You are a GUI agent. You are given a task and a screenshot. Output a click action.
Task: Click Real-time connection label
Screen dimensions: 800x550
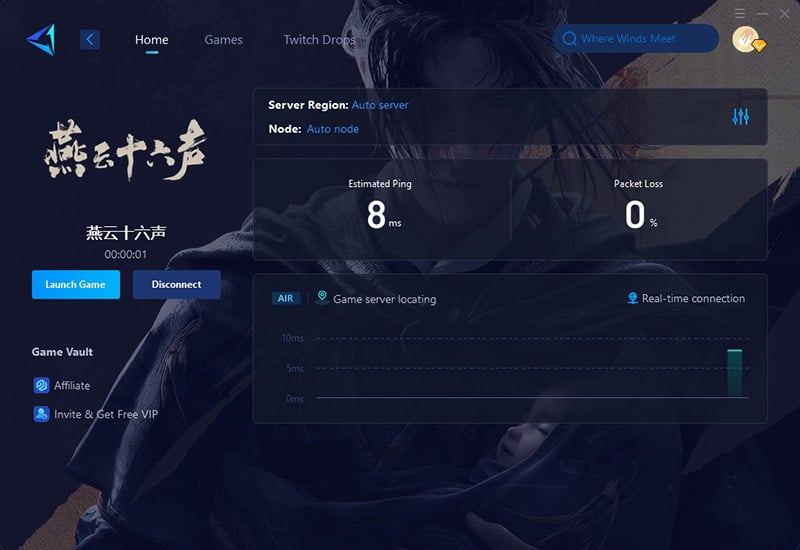(x=693, y=298)
